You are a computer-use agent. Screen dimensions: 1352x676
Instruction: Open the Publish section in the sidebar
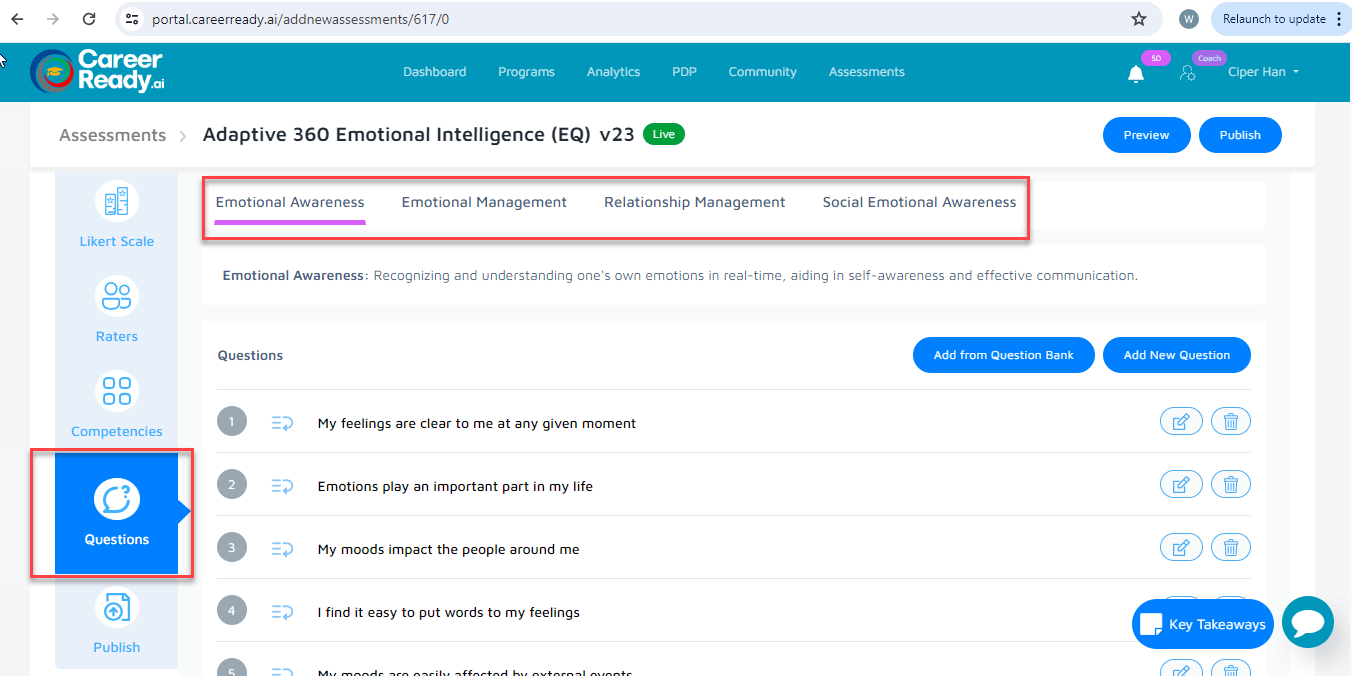tap(116, 620)
